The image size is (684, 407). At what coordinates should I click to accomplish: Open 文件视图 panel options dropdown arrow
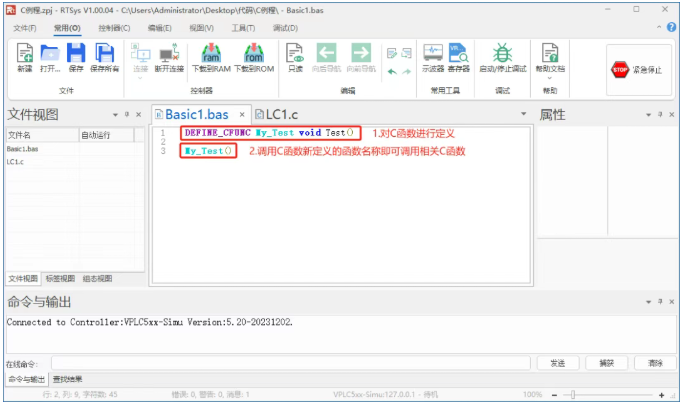(115, 115)
